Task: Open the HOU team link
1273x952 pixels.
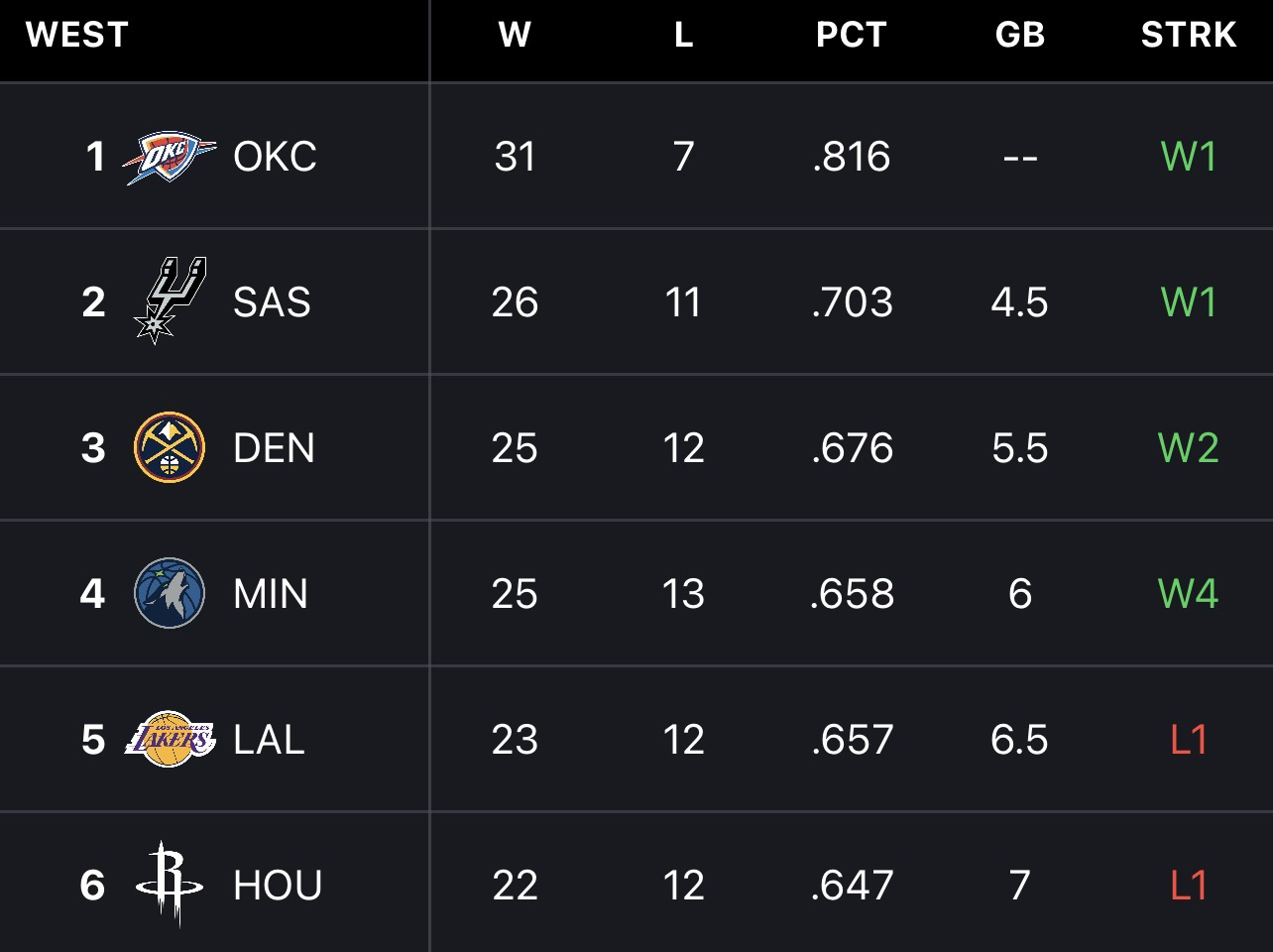Action: [x=278, y=886]
